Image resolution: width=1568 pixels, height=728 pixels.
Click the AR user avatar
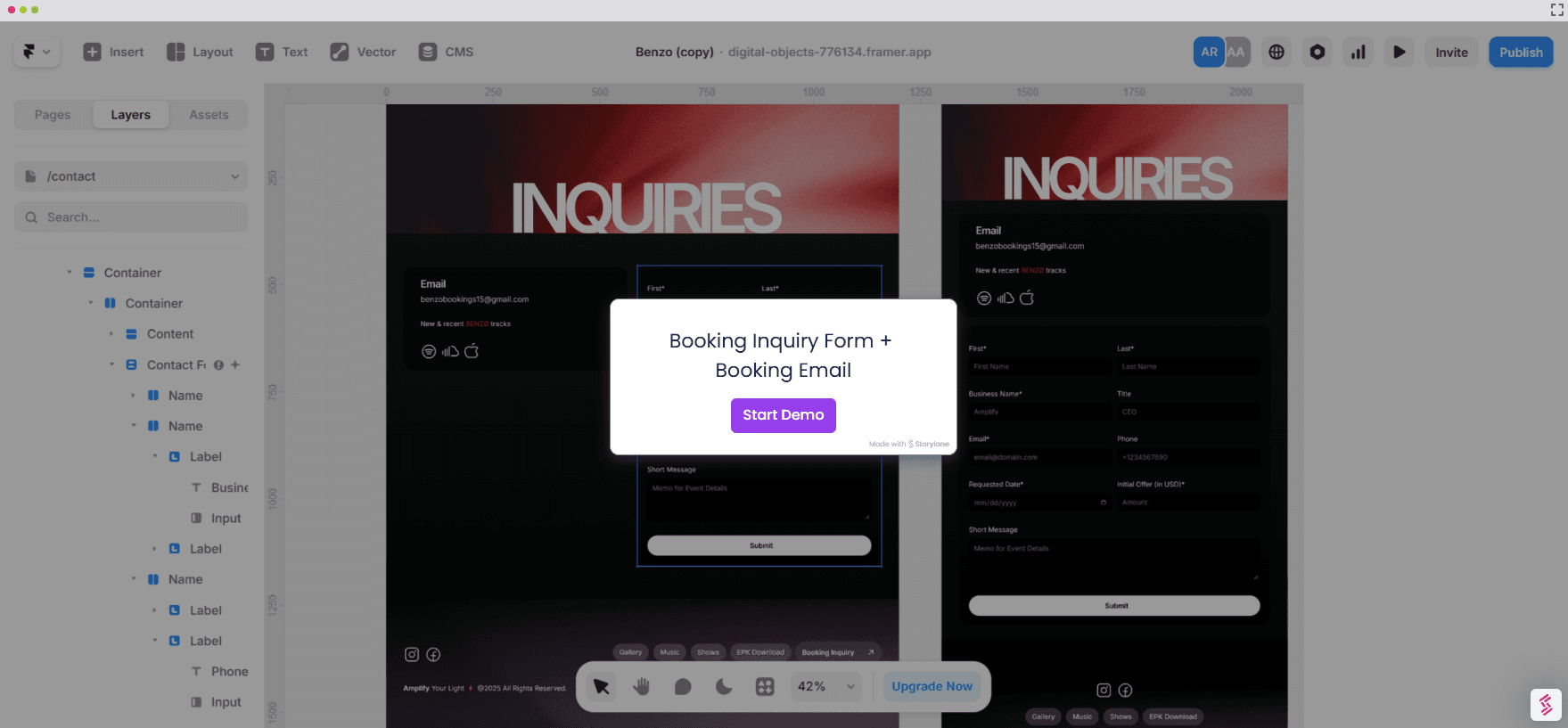point(1209,52)
